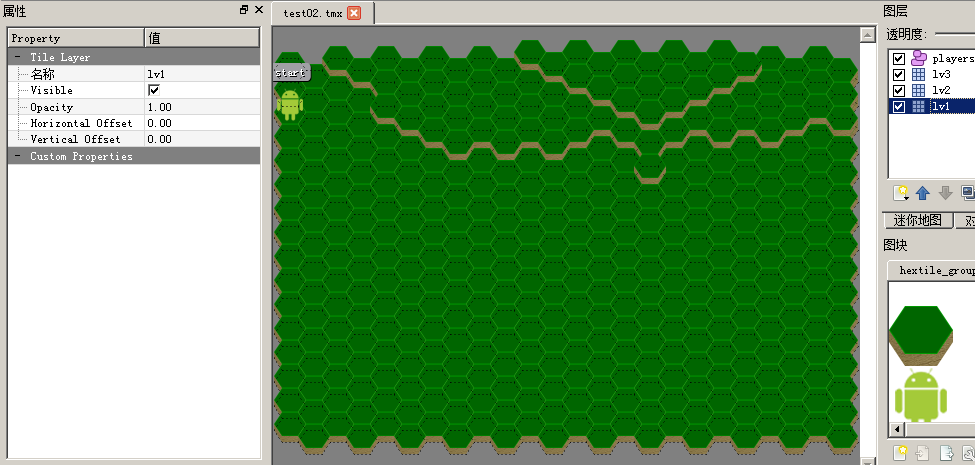Select the Opacity property label
975x465 pixels.
(x=52, y=107)
